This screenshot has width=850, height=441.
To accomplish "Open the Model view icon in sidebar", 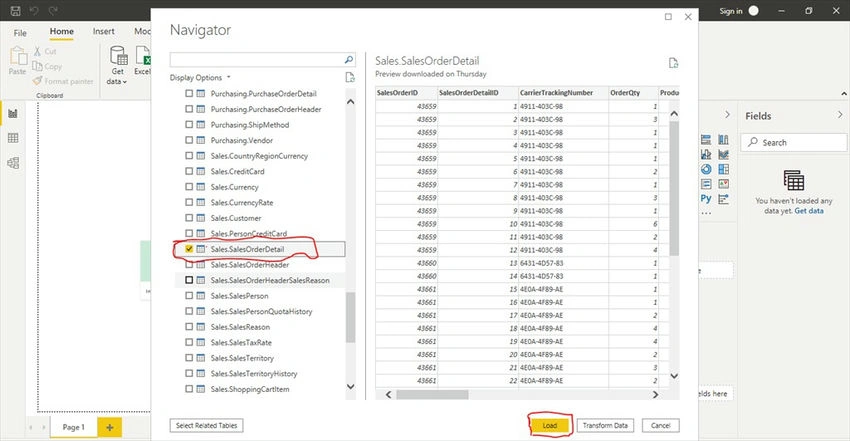I will (13, 163).
